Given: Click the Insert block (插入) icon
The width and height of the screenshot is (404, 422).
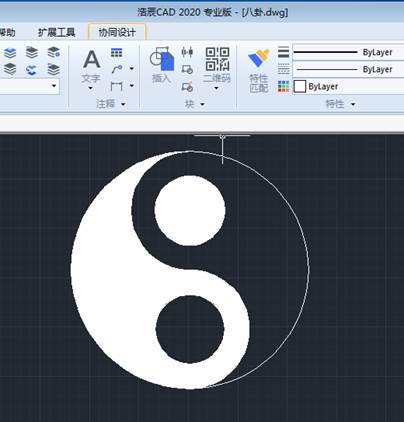Looking at the screenshot, I should 162,65.
